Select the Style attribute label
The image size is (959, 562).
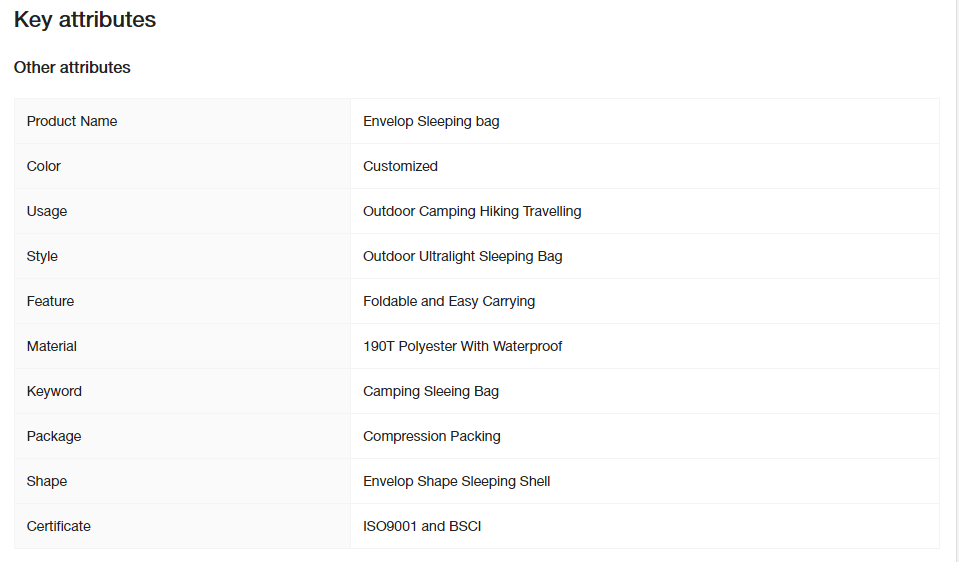pos(42,256)
